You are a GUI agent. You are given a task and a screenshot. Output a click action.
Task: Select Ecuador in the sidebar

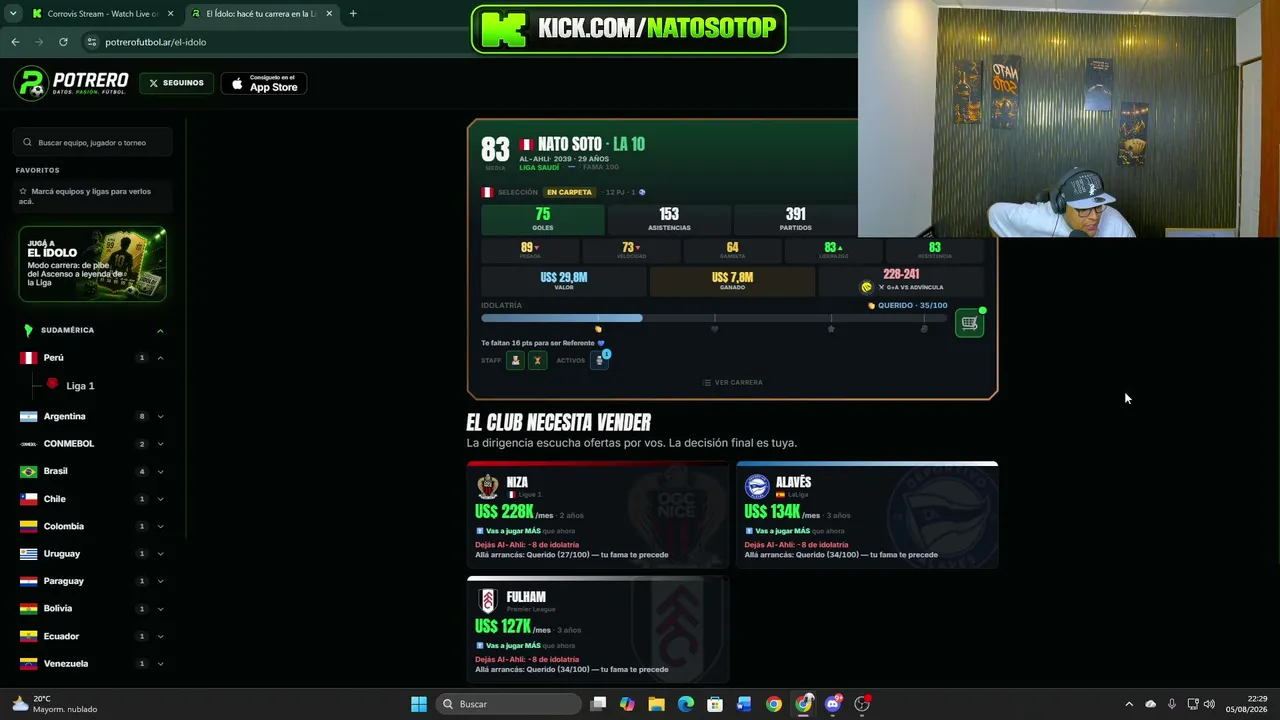coord(61,636)
